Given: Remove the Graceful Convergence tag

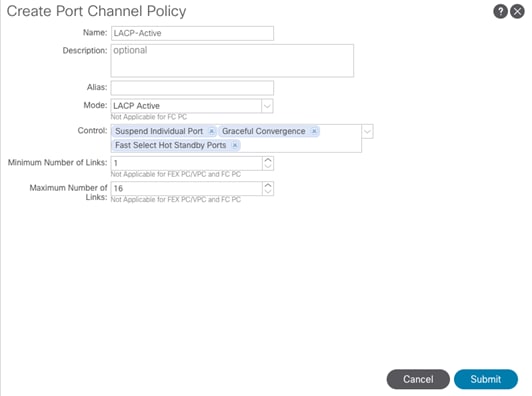Looking at the screenshot, I should tap(314, 131).
